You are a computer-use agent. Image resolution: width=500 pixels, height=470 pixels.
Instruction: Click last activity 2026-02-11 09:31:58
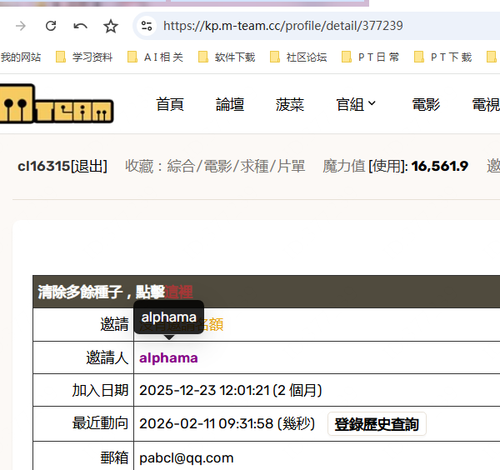(206, 424)
